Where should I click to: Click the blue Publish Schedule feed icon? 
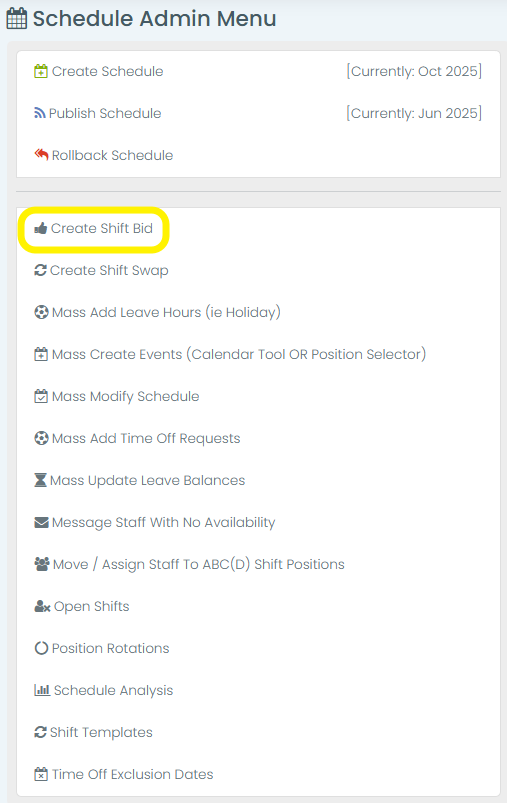[x=40, y=113]
